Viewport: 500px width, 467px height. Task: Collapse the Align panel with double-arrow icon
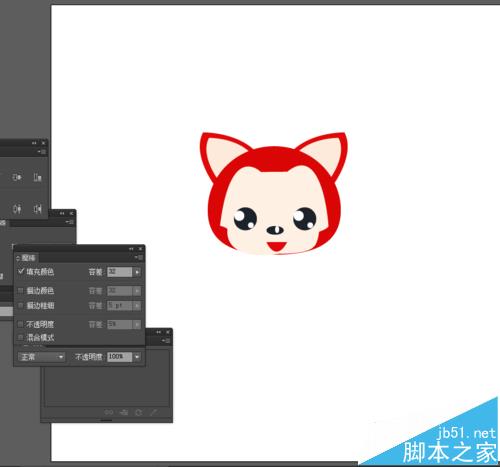tap(34, 143)
